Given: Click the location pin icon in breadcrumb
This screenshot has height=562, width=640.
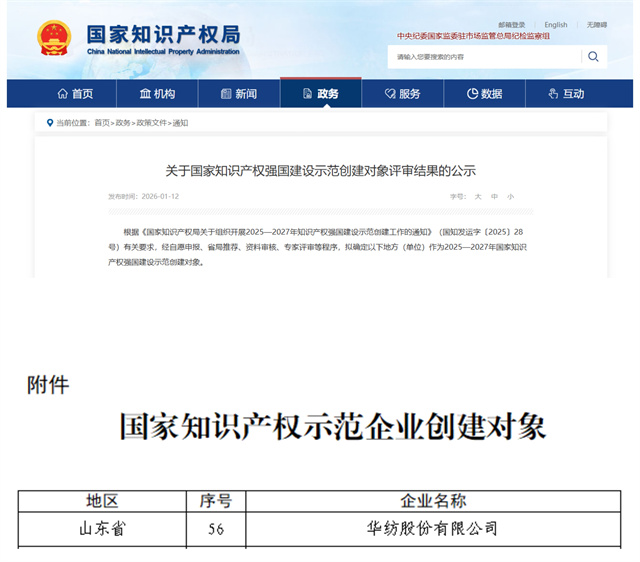Looking at the screenshot, I should (49, 123).
